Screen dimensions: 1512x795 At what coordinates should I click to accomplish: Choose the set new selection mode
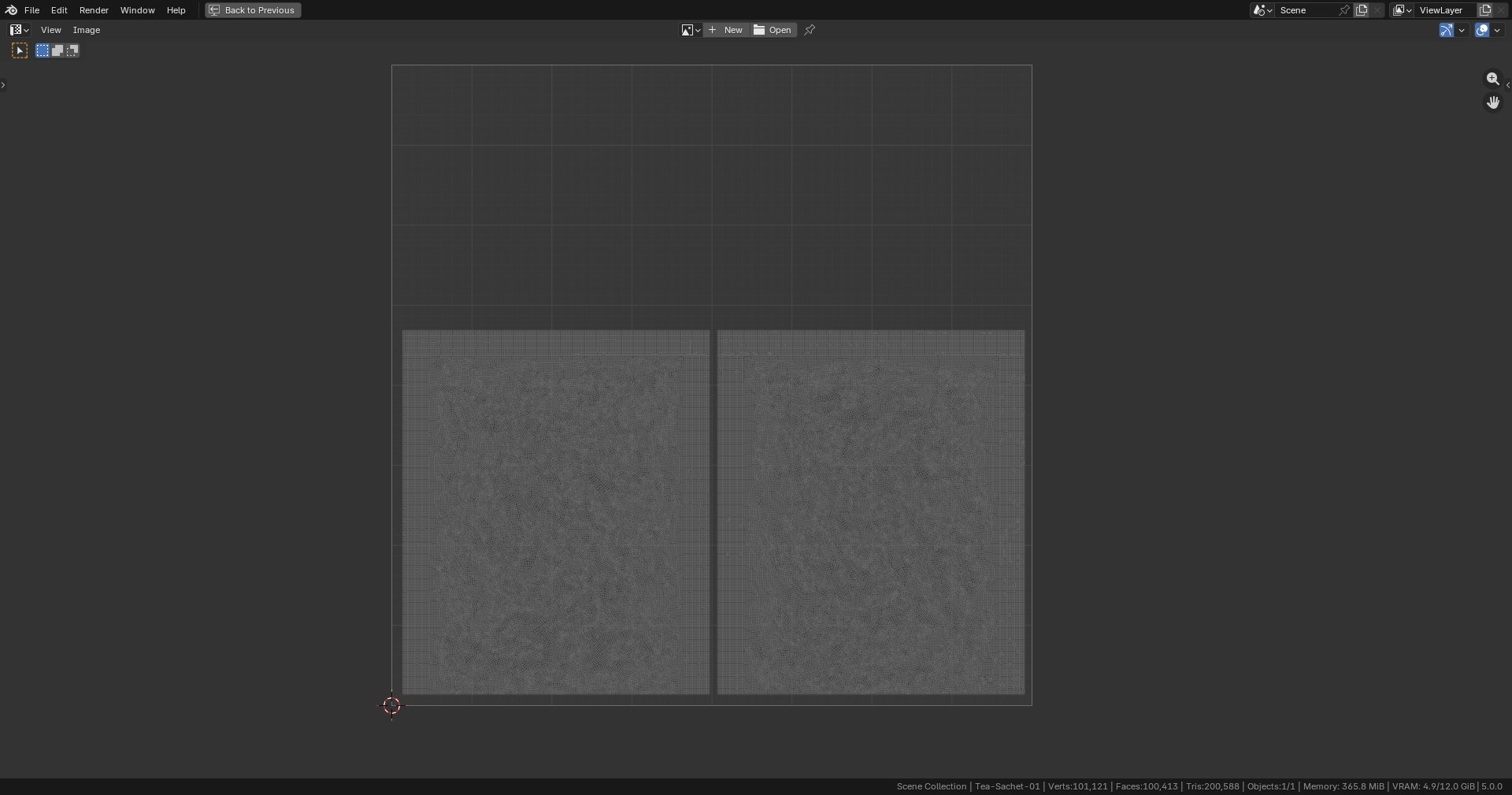pyautogui.click(x=43, y=50)
